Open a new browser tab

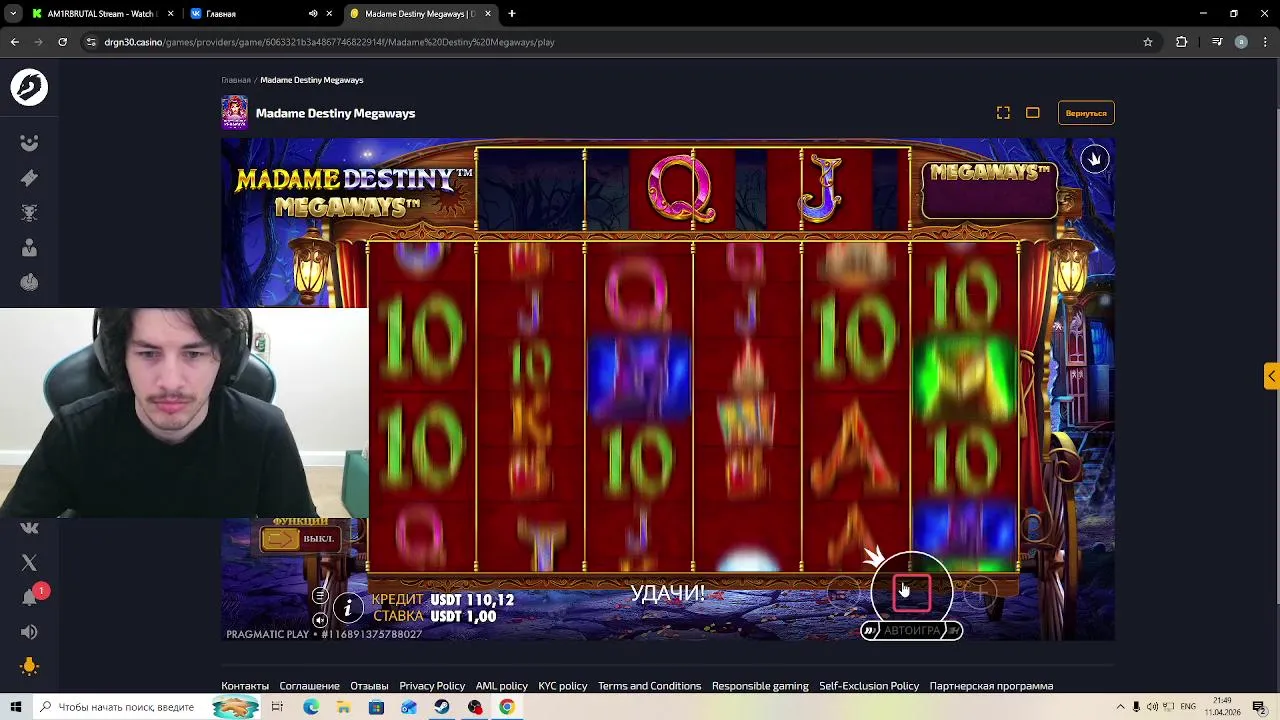point(512,14)
